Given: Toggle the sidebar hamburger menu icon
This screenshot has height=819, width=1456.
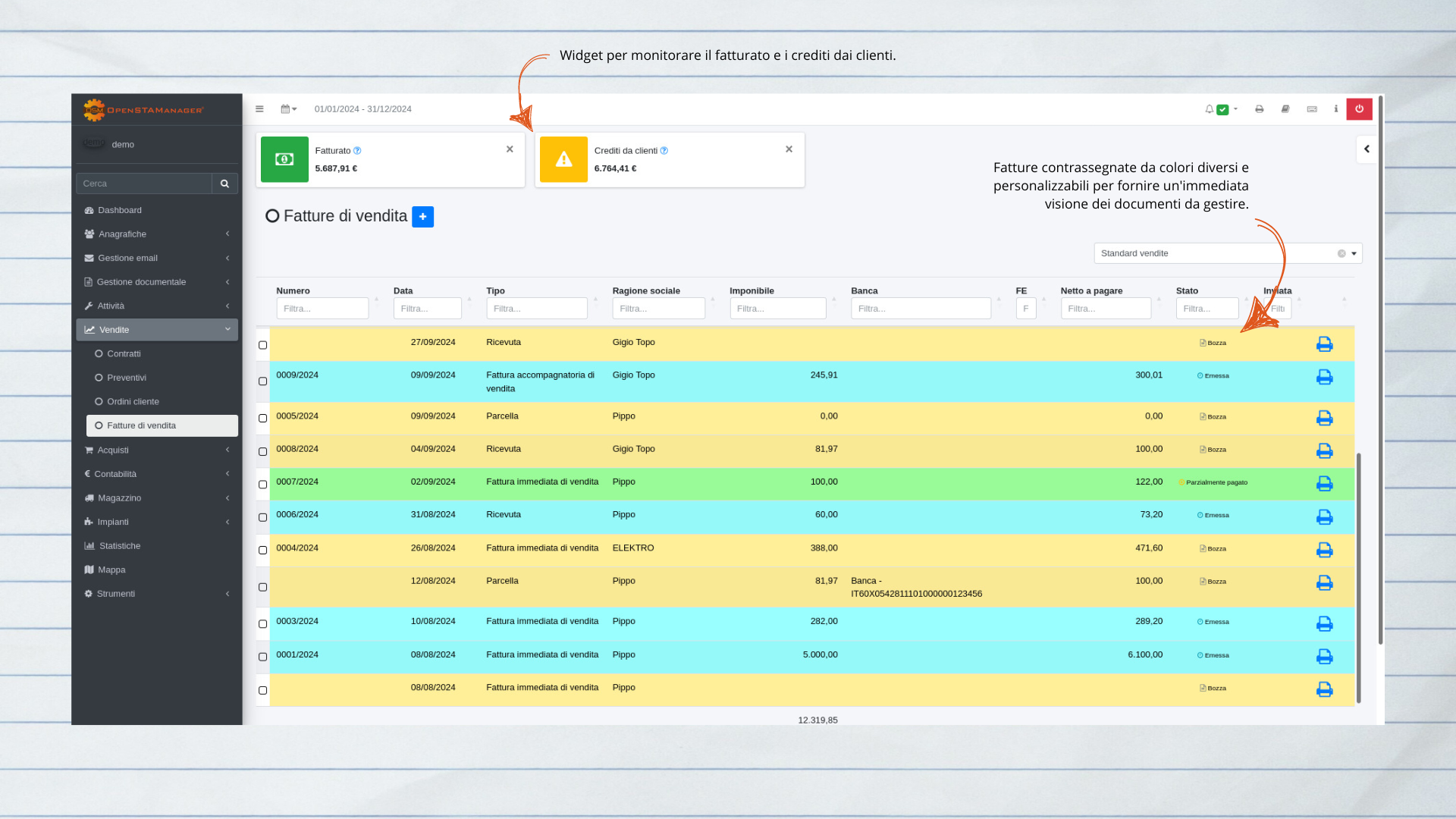Looking at the screenshot, I should coord(259,109).
